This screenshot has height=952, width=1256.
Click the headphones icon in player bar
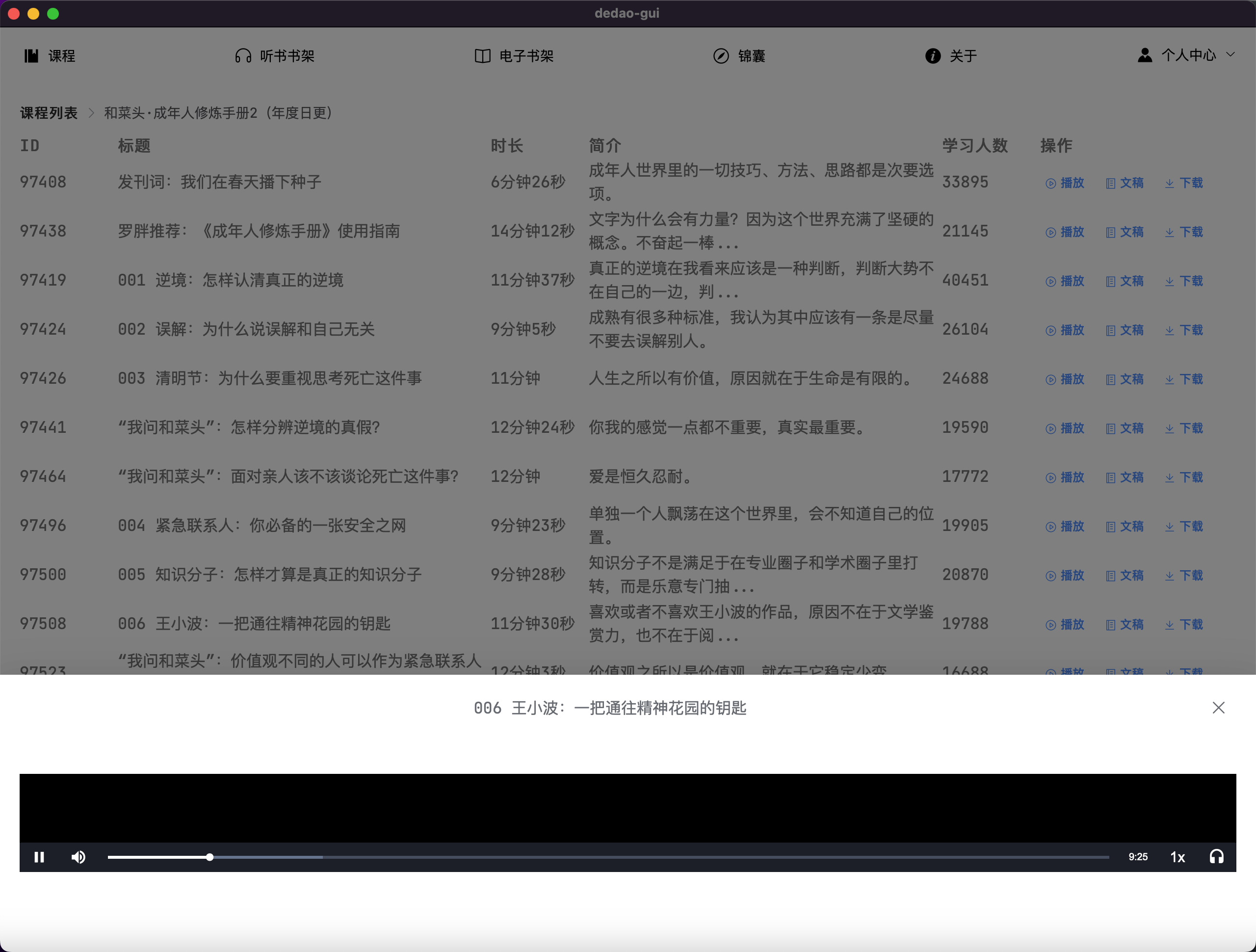1216,857
